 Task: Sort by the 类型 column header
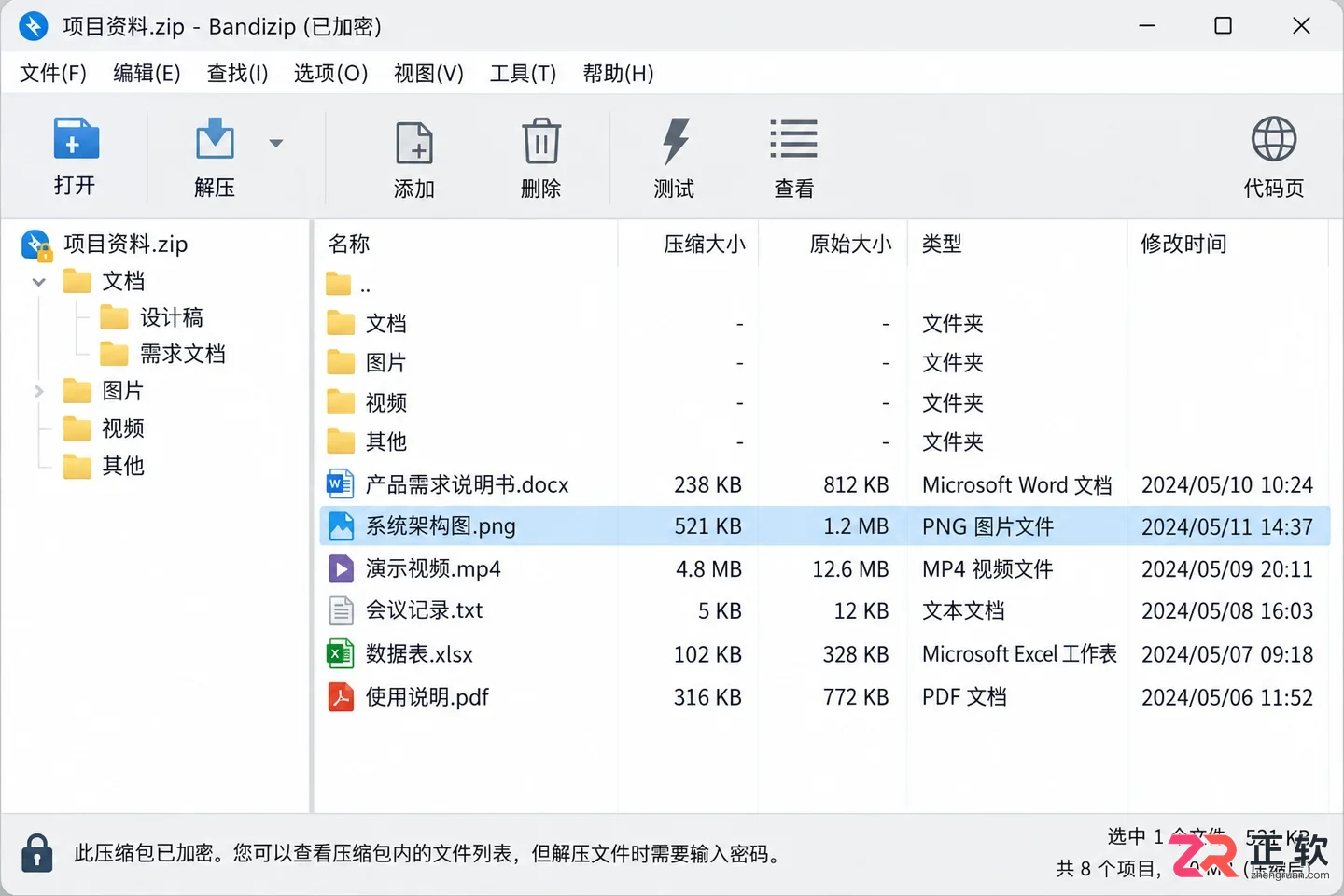[x=942, y=244]
